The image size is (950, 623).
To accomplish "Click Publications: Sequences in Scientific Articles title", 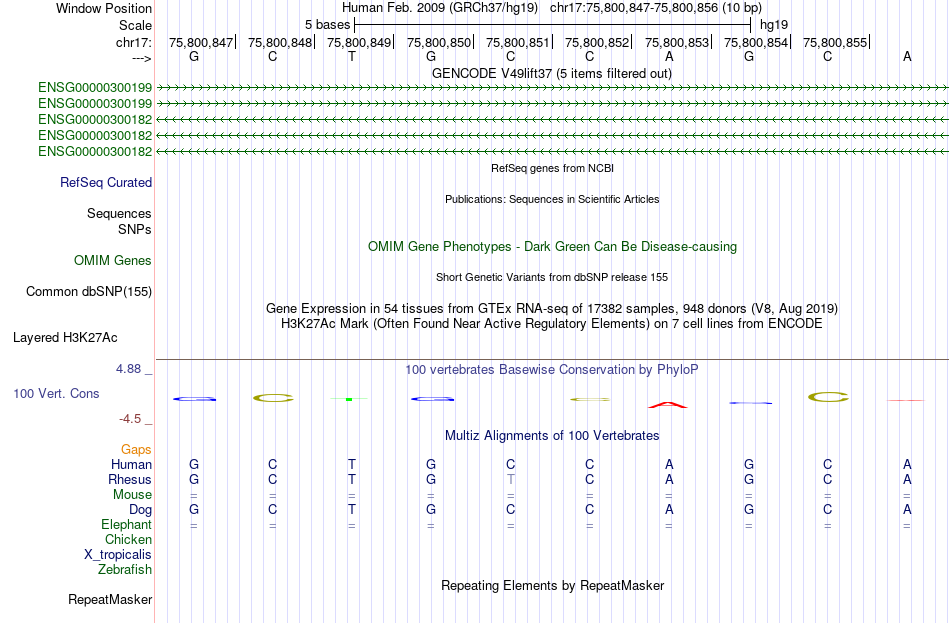I will click(x=552, y=199).
